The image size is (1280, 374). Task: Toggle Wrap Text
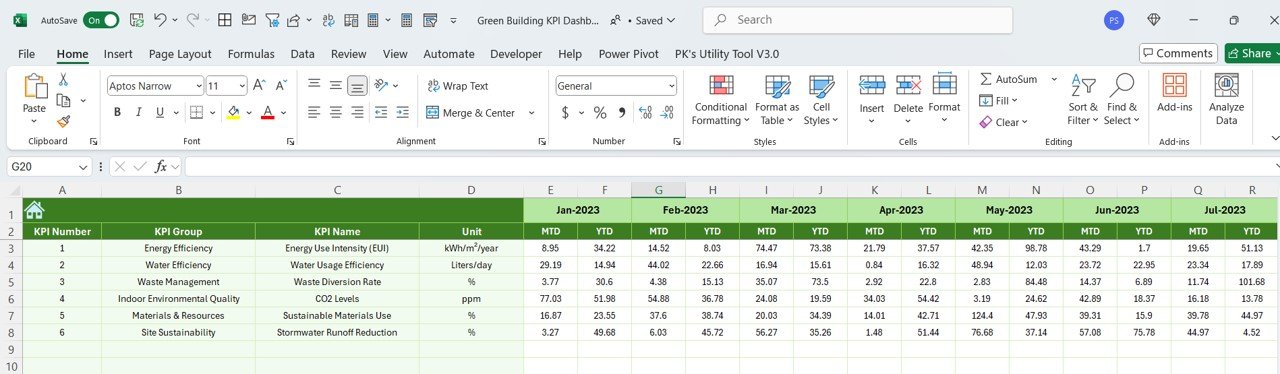tap(457, 86)
